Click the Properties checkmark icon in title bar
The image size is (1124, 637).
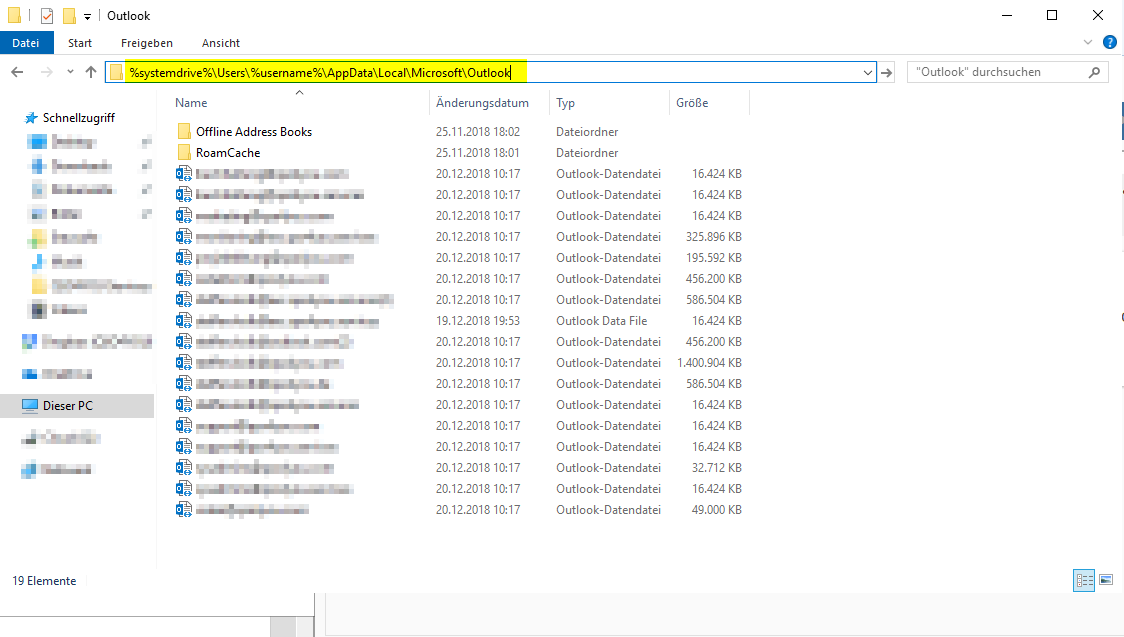click(x=47, y=16)
